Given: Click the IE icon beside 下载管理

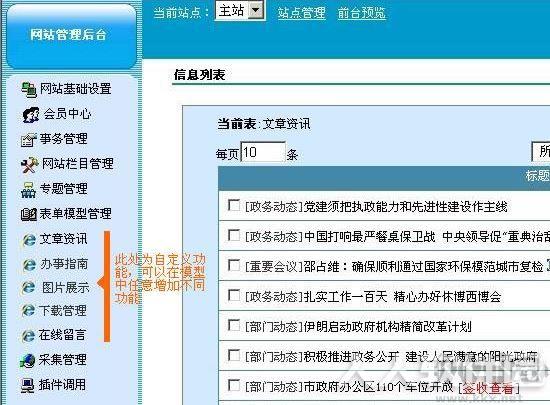Looking at the screenshot, I should pyautogui.click(x=28, y=311).
